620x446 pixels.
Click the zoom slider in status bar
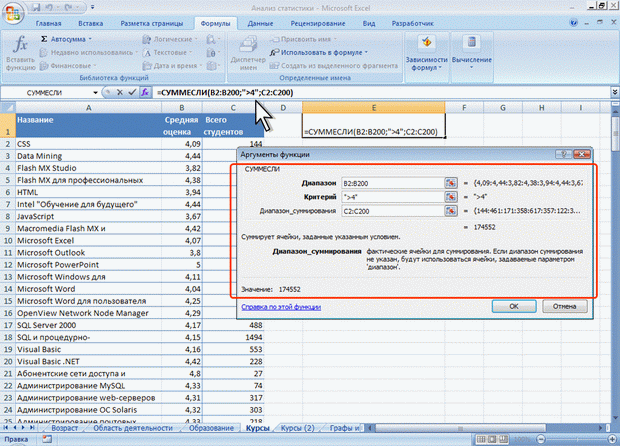pyautogui.click(x=577, y=439)
